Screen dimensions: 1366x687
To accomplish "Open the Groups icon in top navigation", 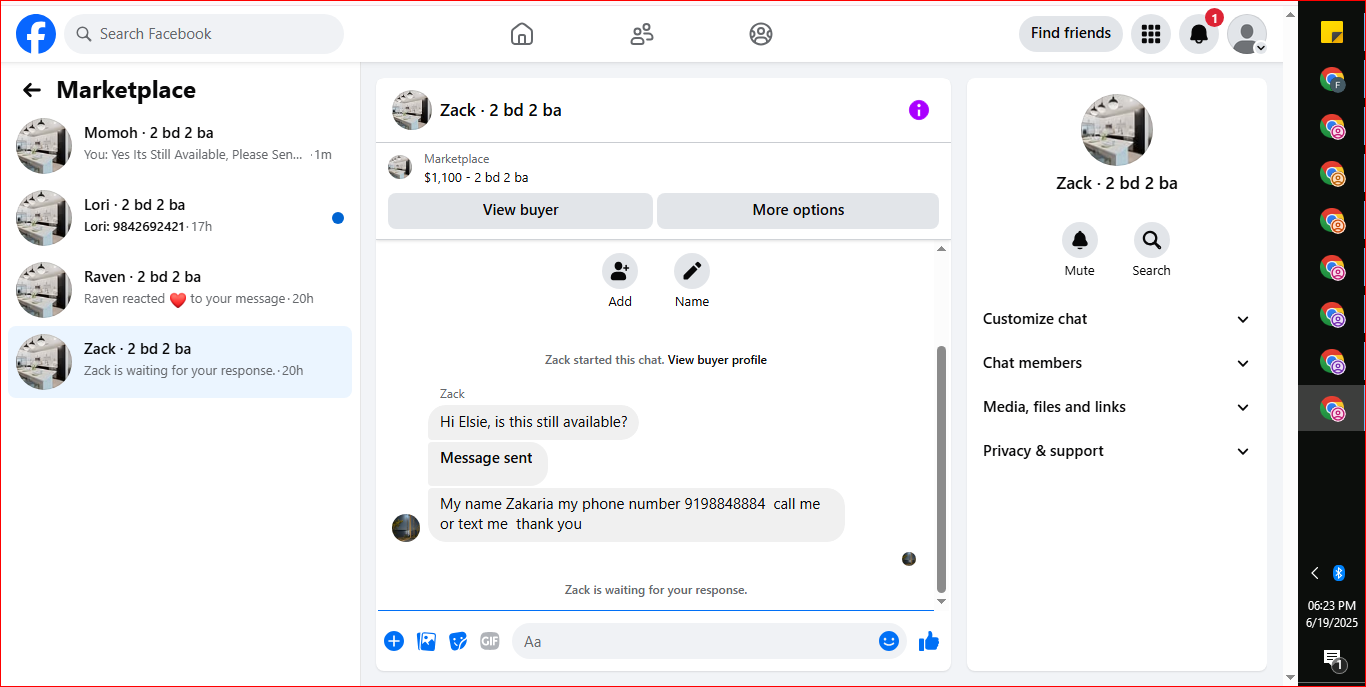I will tap(761, 34).
